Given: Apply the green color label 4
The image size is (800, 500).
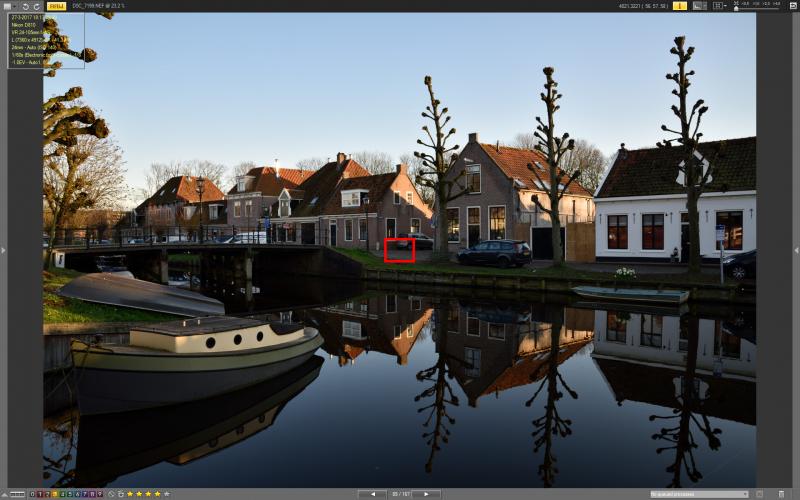Looking at the screenshot, I should [63, 494].
